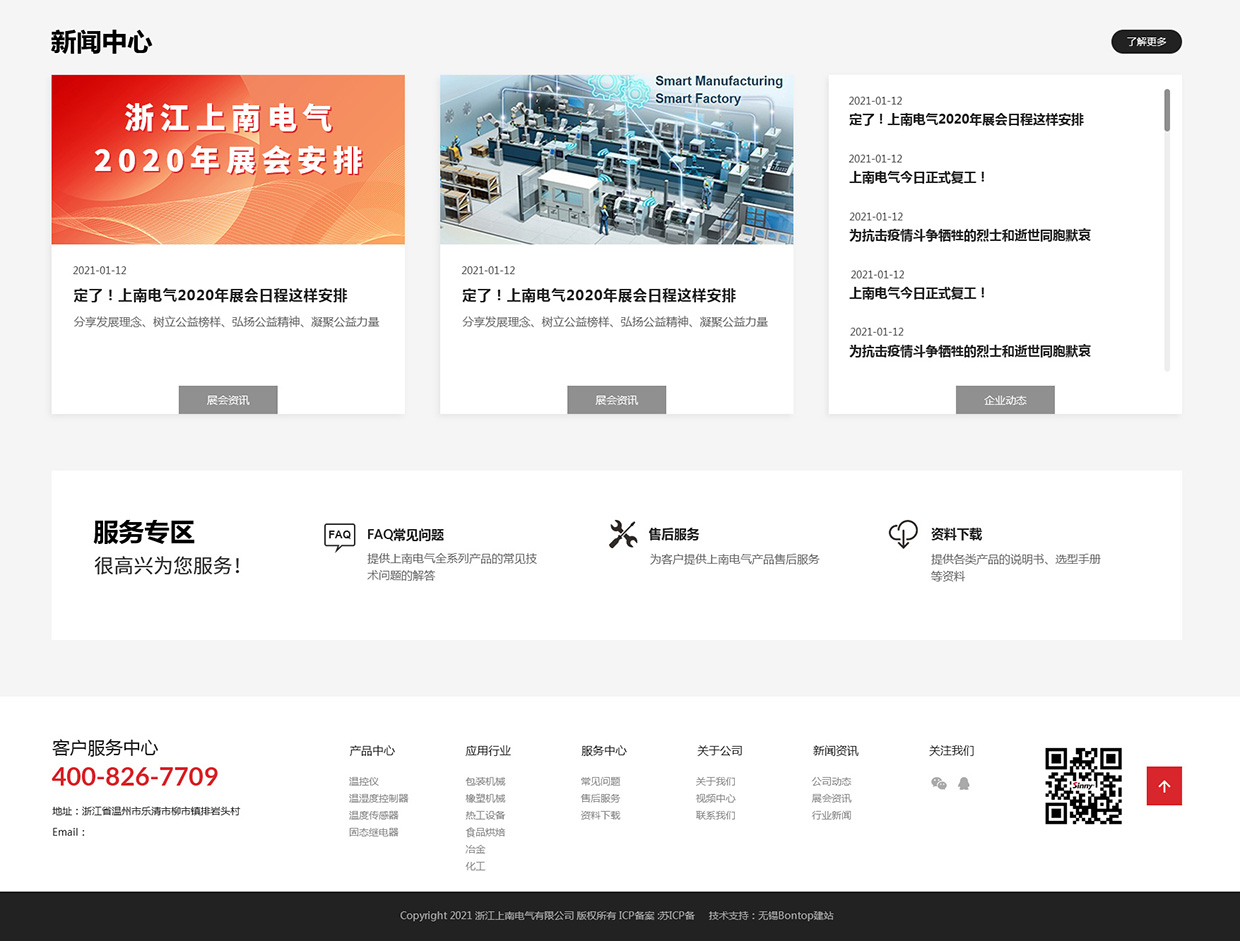Screen dimensions: 1240x941
Task: Click the 浙江上南电气 展会安排 banner image
Action: [228, 159]
